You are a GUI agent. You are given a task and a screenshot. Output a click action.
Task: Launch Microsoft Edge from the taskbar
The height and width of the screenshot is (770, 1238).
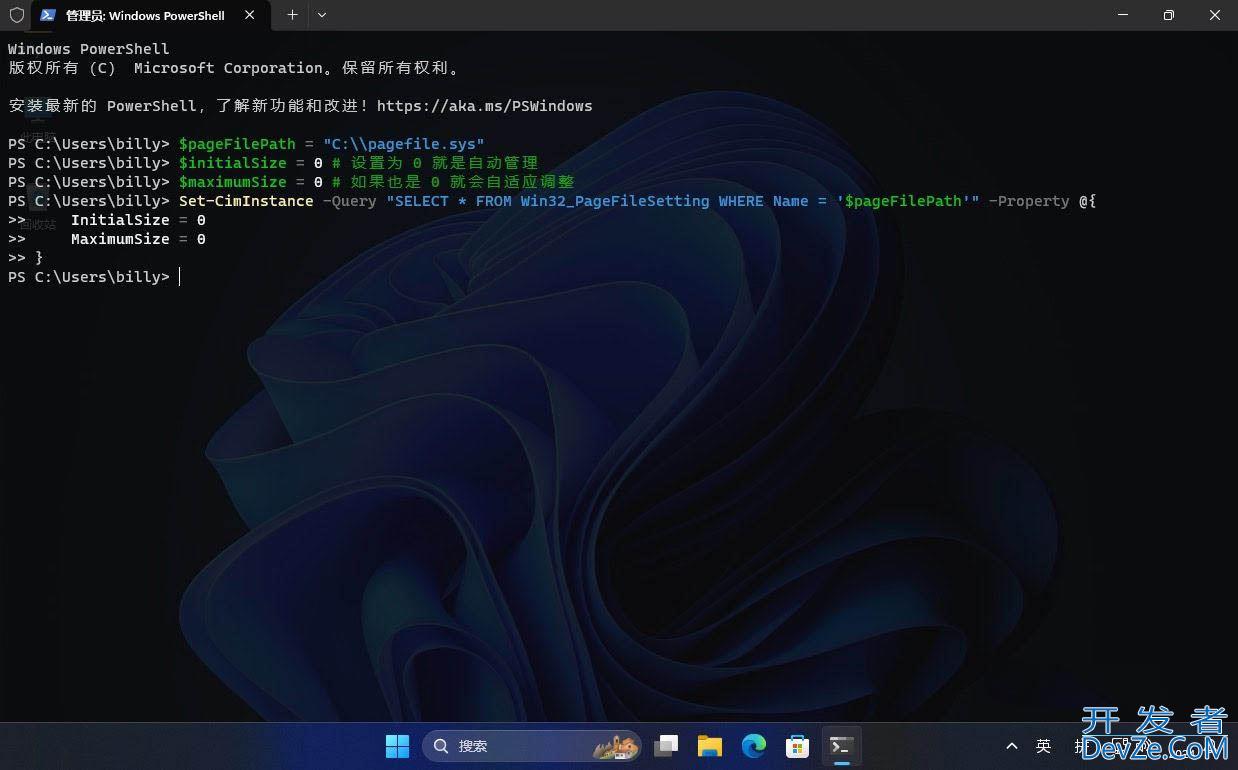pyautogui.click(x=753, y=746)
